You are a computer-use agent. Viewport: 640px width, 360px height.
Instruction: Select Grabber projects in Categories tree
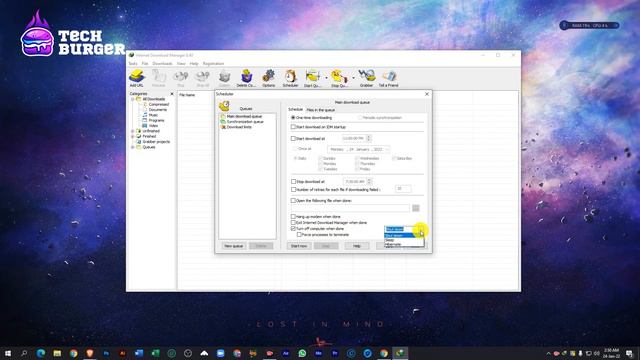pos(153,142)
